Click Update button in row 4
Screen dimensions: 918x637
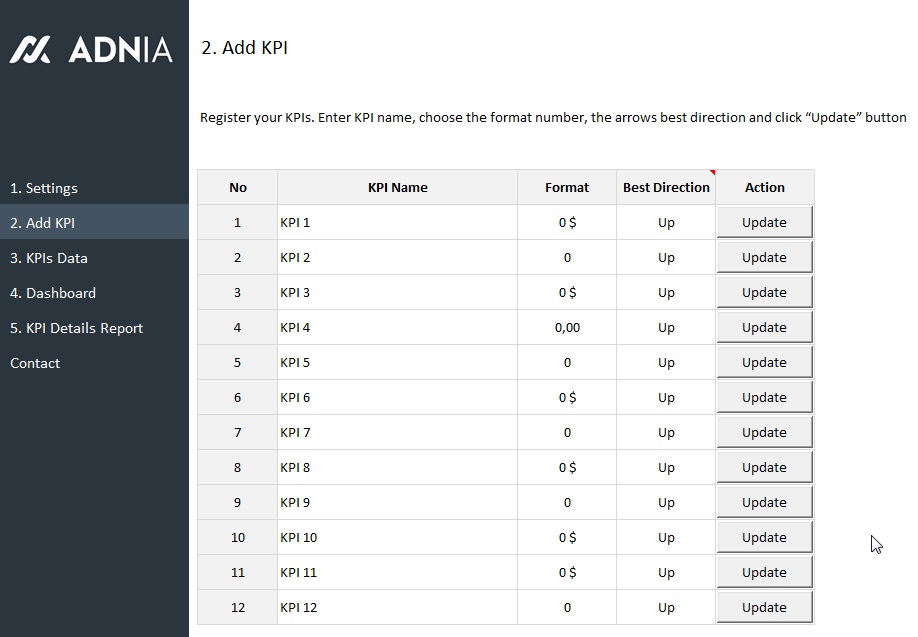(764, 327)
